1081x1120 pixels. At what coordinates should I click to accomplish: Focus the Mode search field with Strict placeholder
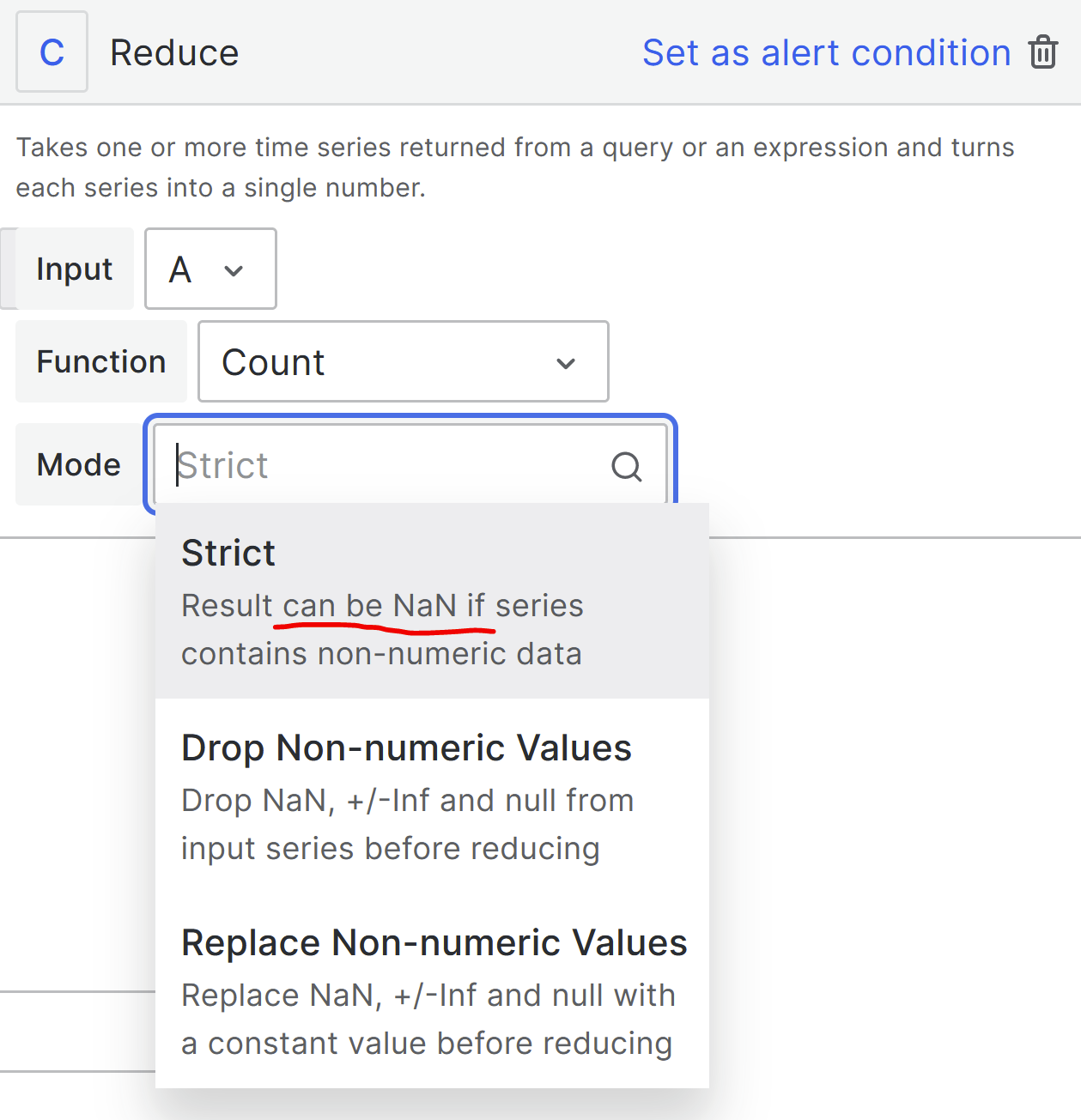click(x=410, y=465)
